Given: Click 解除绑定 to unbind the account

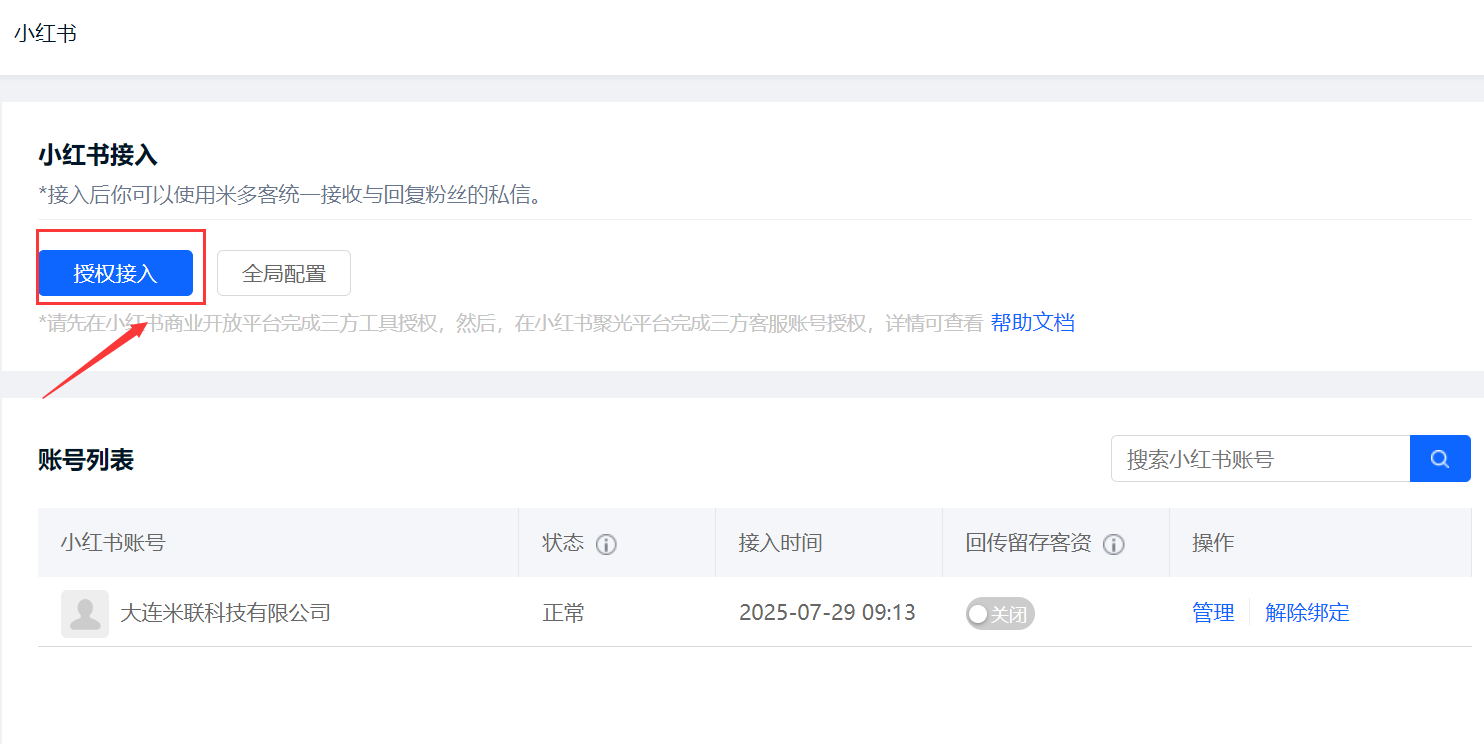Looking at the screenshot, I should [1307, 613].
